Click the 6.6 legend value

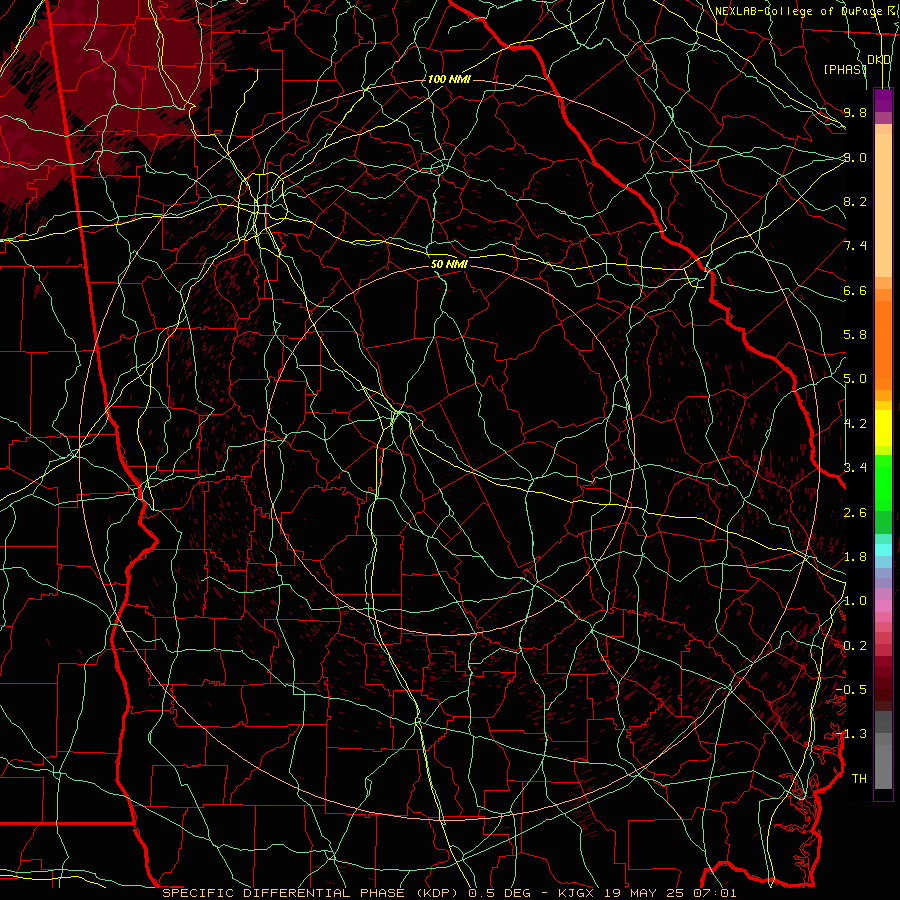pos(855,290)
